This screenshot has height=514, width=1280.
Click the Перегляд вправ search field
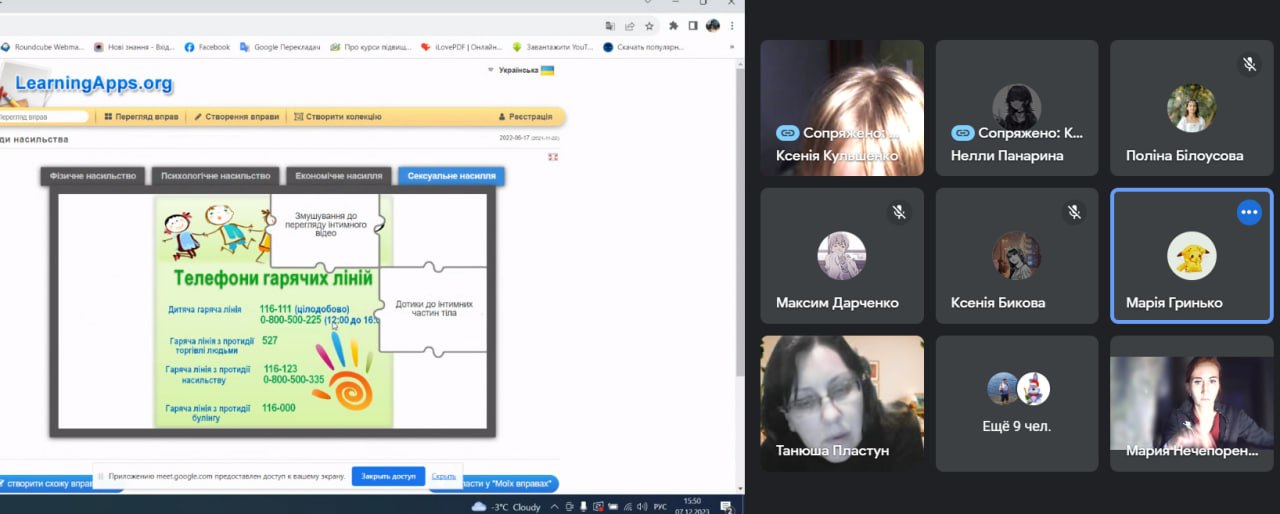pos(40,117)
